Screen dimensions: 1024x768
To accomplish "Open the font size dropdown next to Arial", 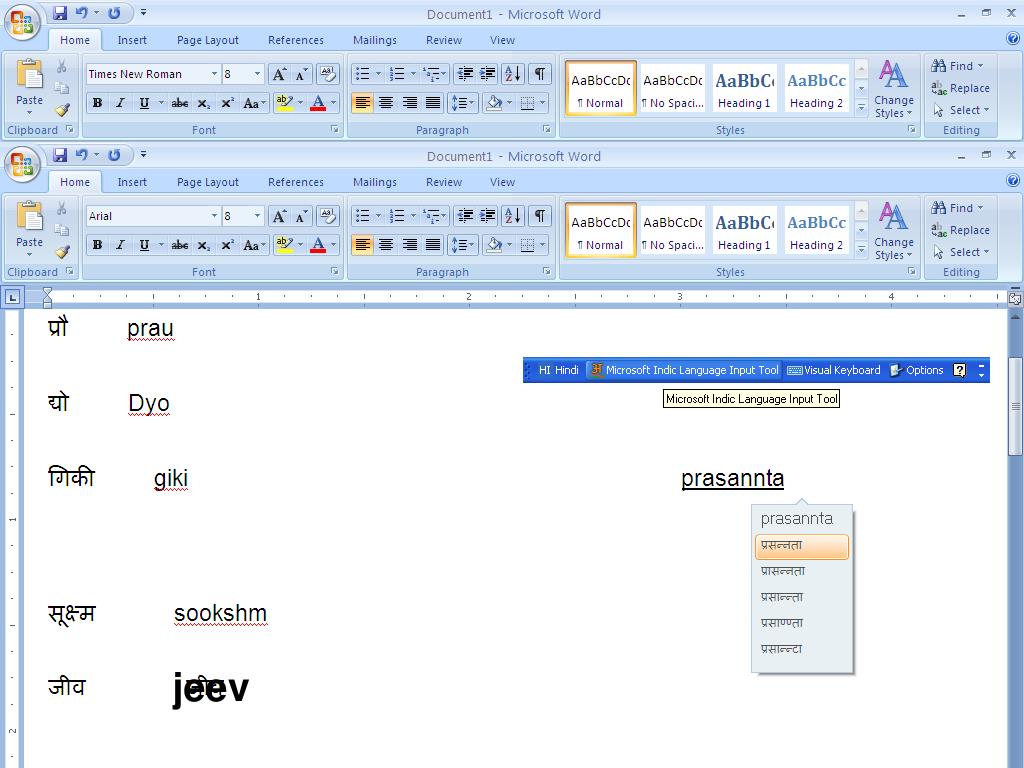I will (x=257, y=216).
